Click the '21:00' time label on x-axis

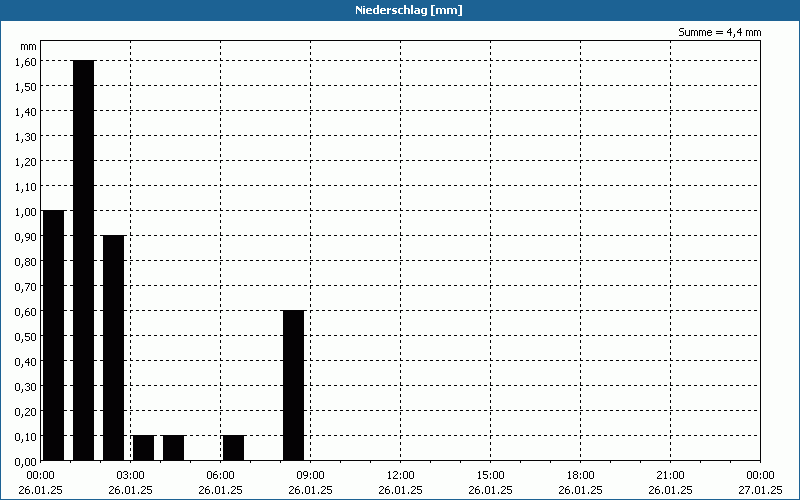[670, 475]
